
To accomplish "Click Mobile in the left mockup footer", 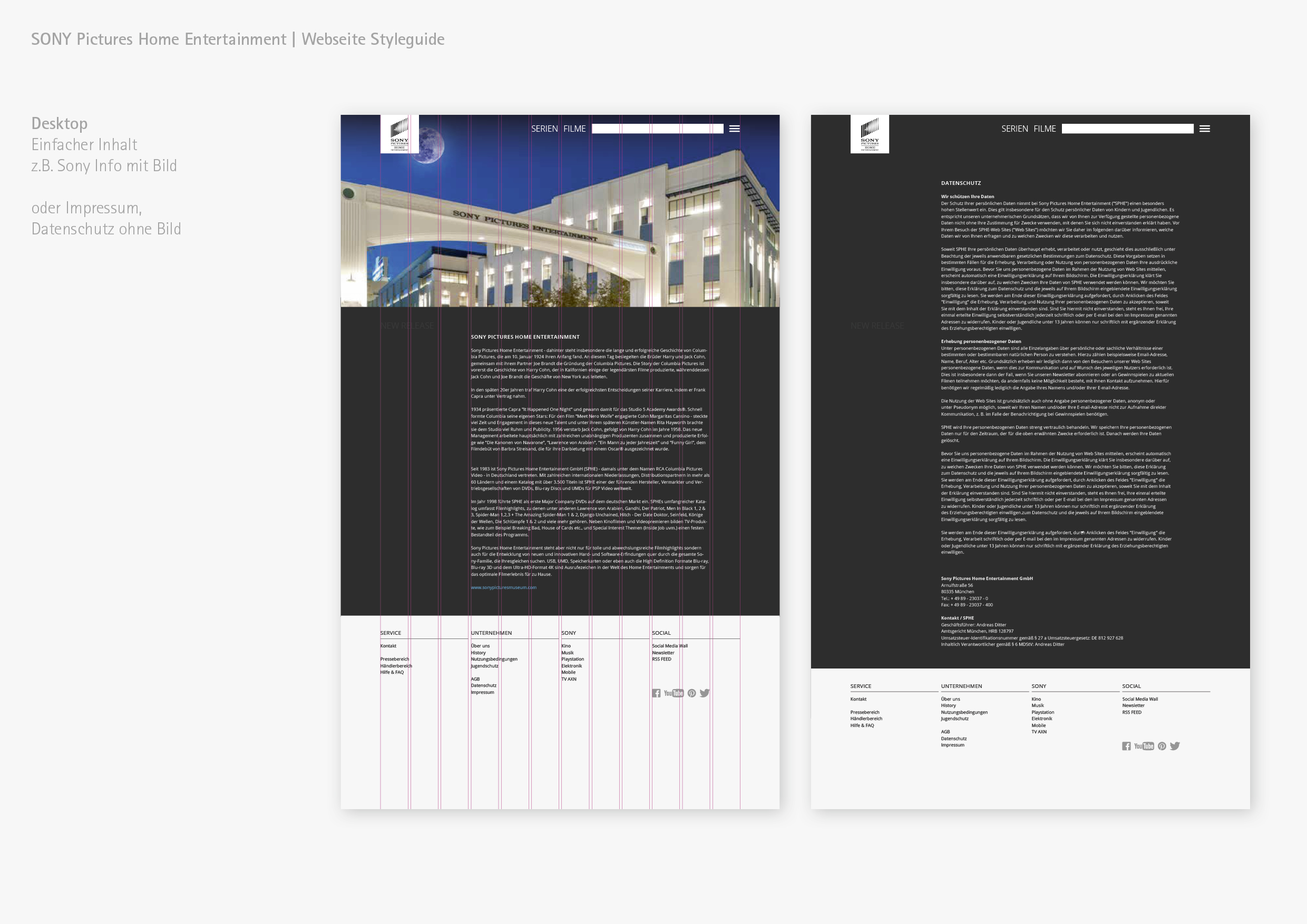I will pyautogui.click(x=569, y=672).
